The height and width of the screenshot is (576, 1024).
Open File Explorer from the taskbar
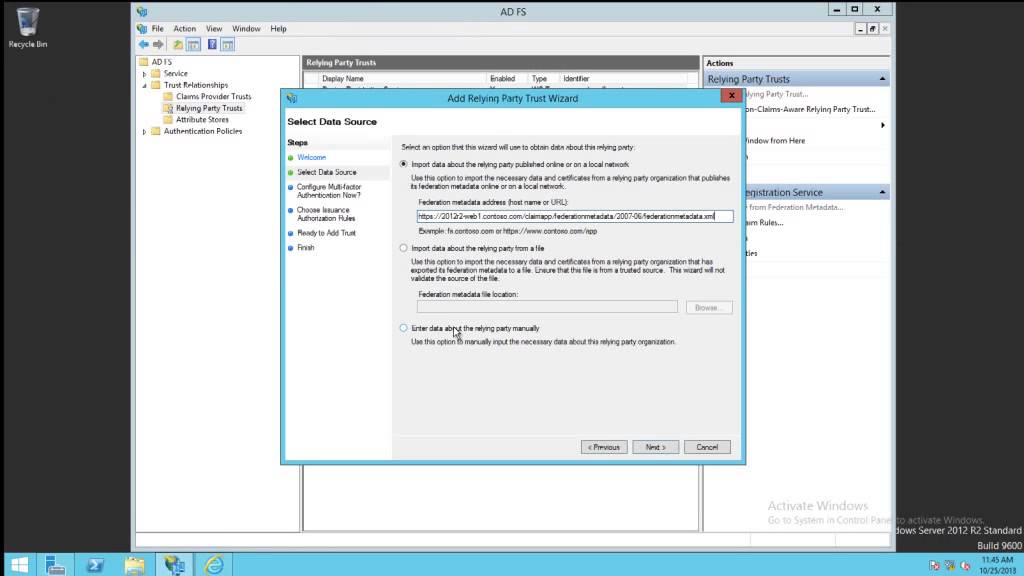pos(135,564)
